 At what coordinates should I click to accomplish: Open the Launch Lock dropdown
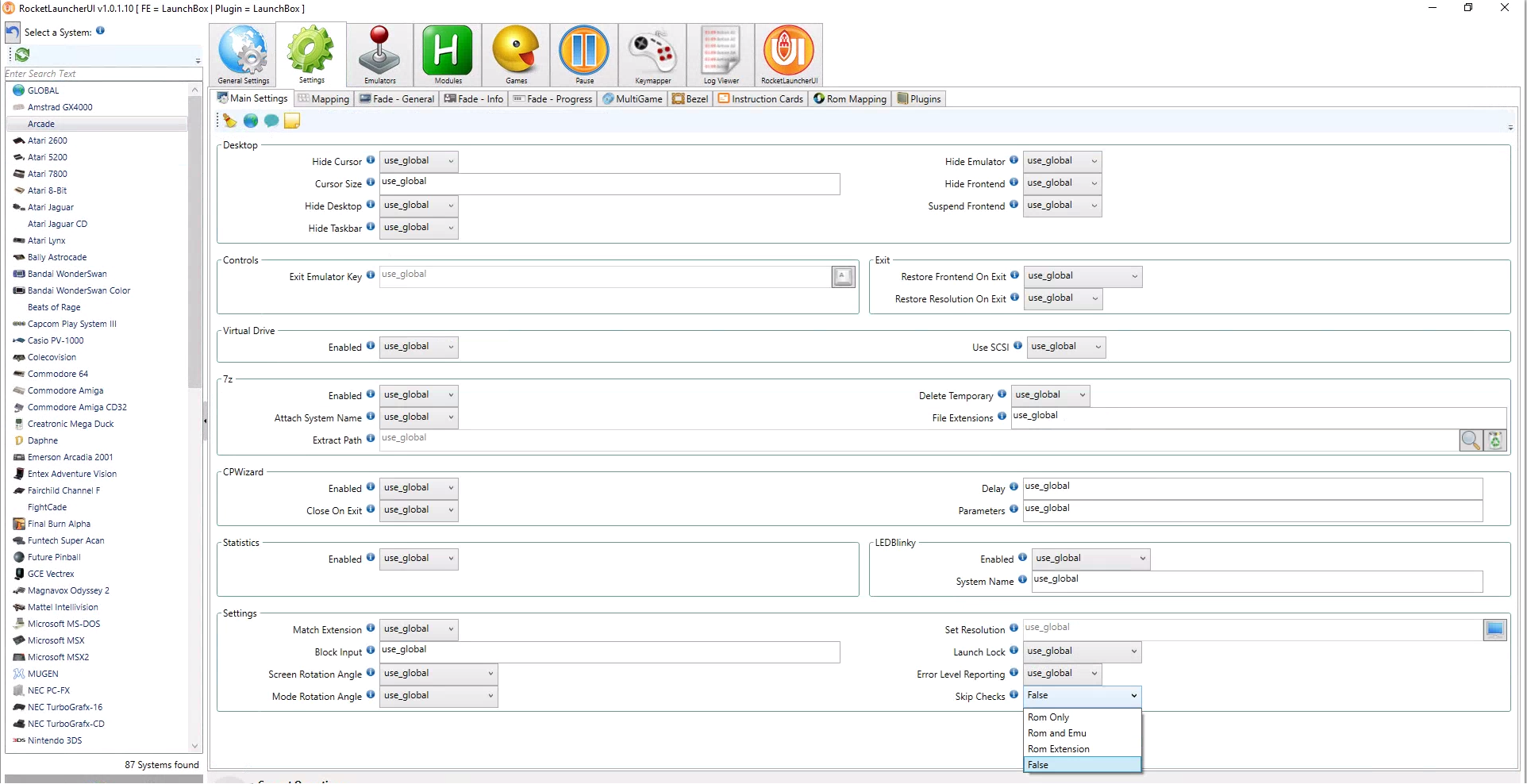pos(1082,651)
